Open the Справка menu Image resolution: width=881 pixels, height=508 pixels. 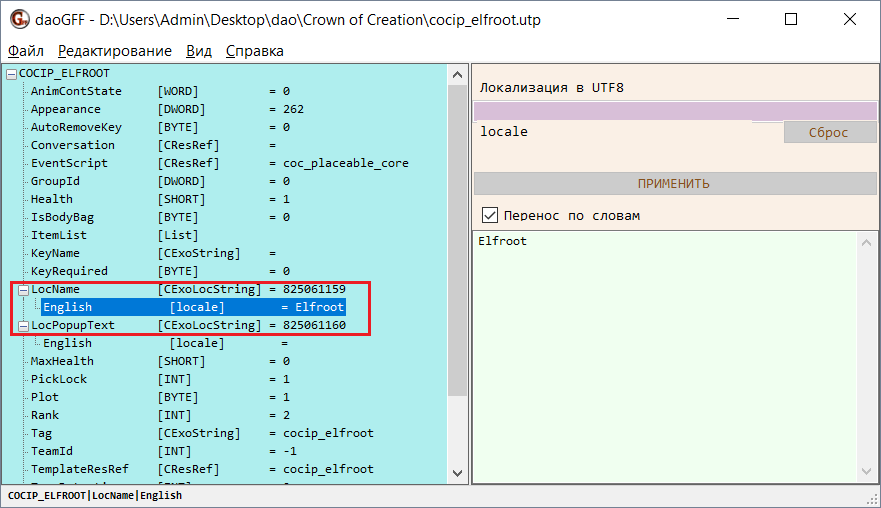(x=255, y=51)
